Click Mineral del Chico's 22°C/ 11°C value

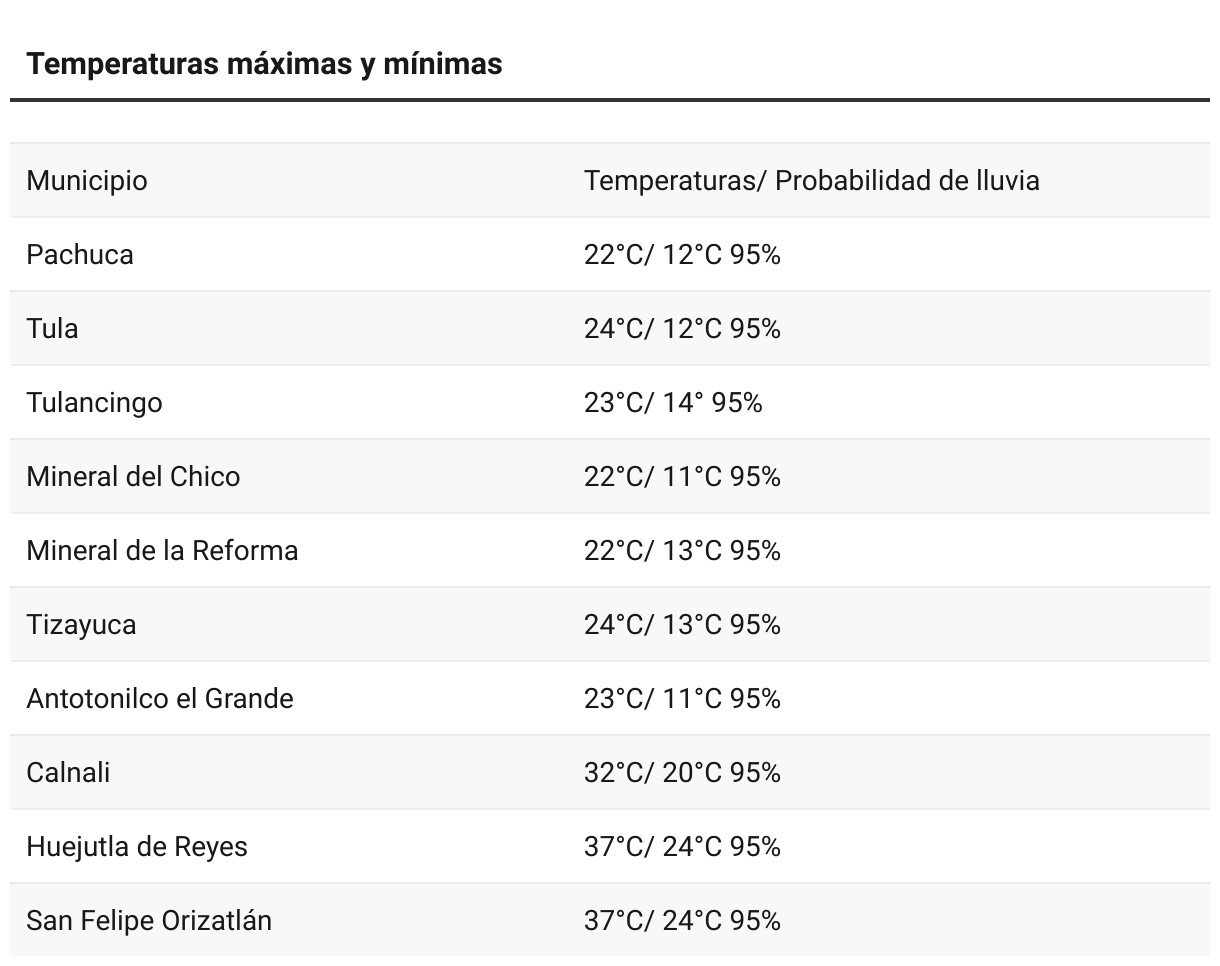coord(682,477)
